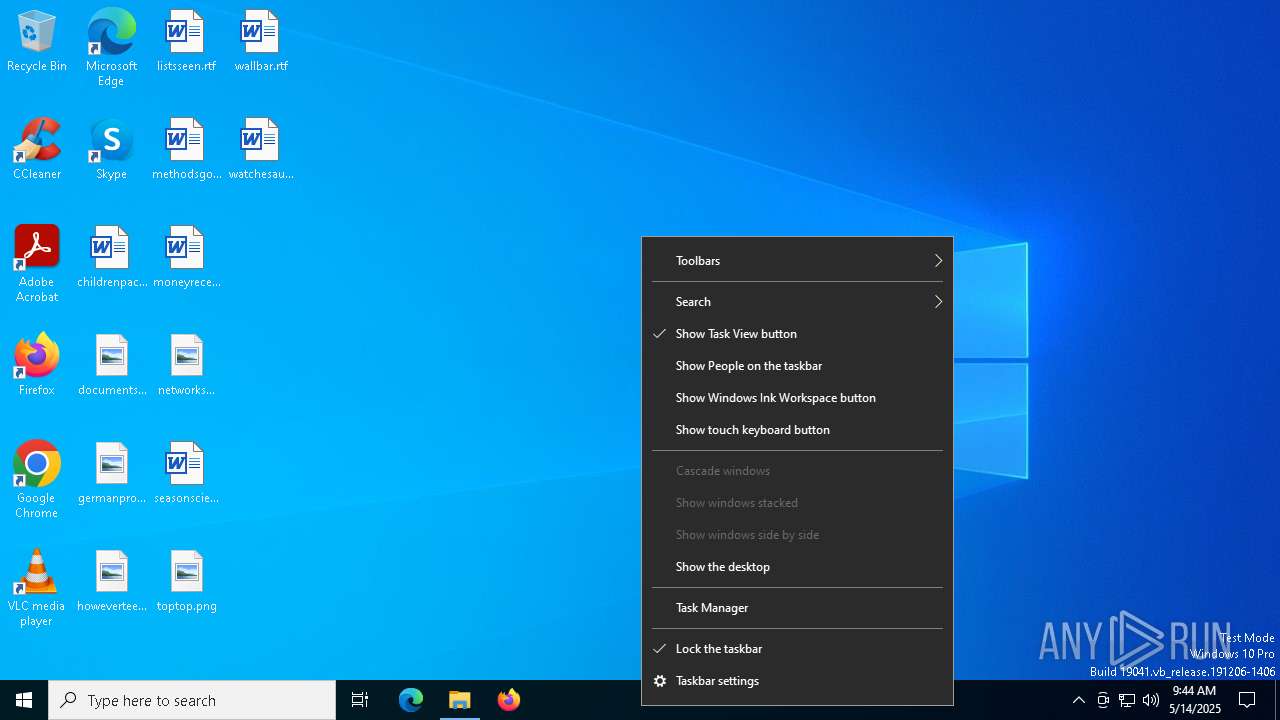This screenshot has height=720, width=1280.
Task: Click the meet now tray icon
Action: click(1103, 700)
